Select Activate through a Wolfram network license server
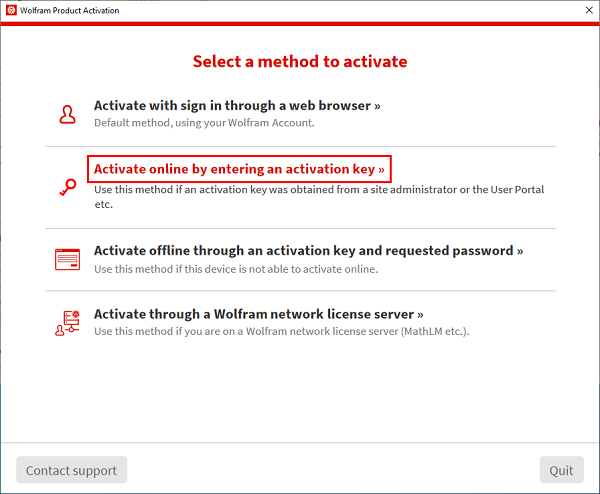The image size is (600, 494). click(259, 314)
